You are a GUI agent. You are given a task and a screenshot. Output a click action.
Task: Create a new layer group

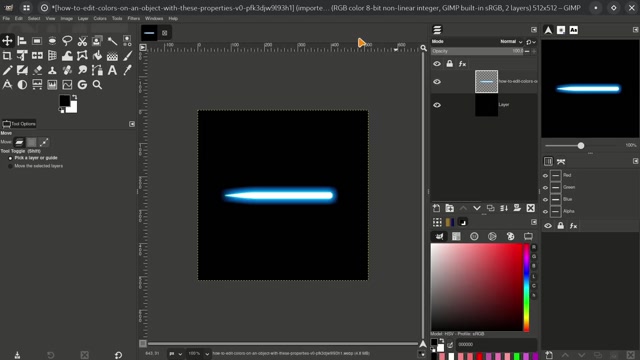pyautogui.click(x=449, y=208)
